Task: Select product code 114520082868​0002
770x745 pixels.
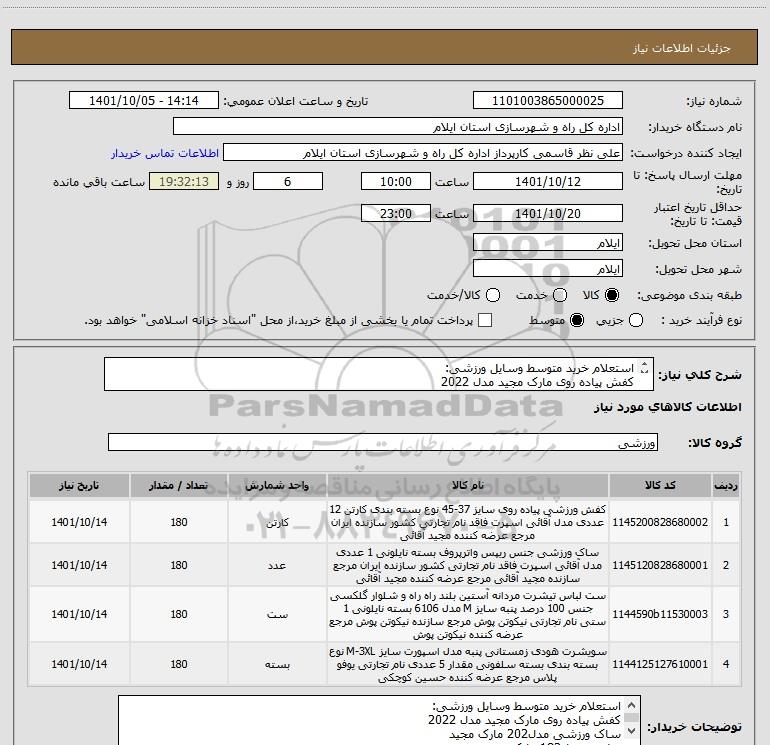Action: point(660,522)
